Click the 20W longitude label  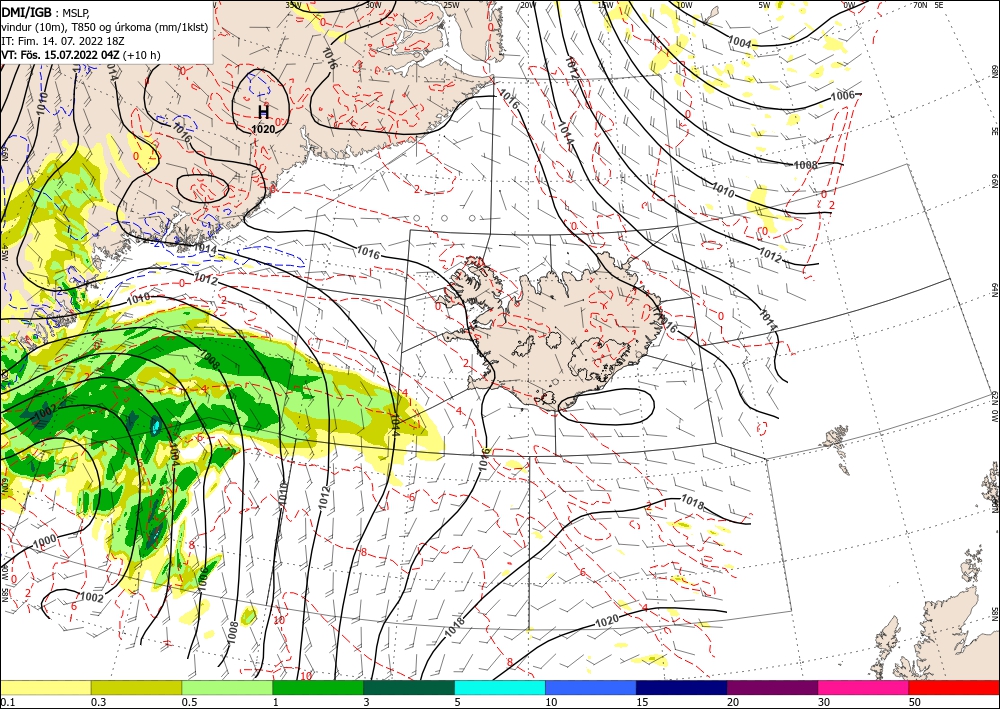(x=527, y=5)
